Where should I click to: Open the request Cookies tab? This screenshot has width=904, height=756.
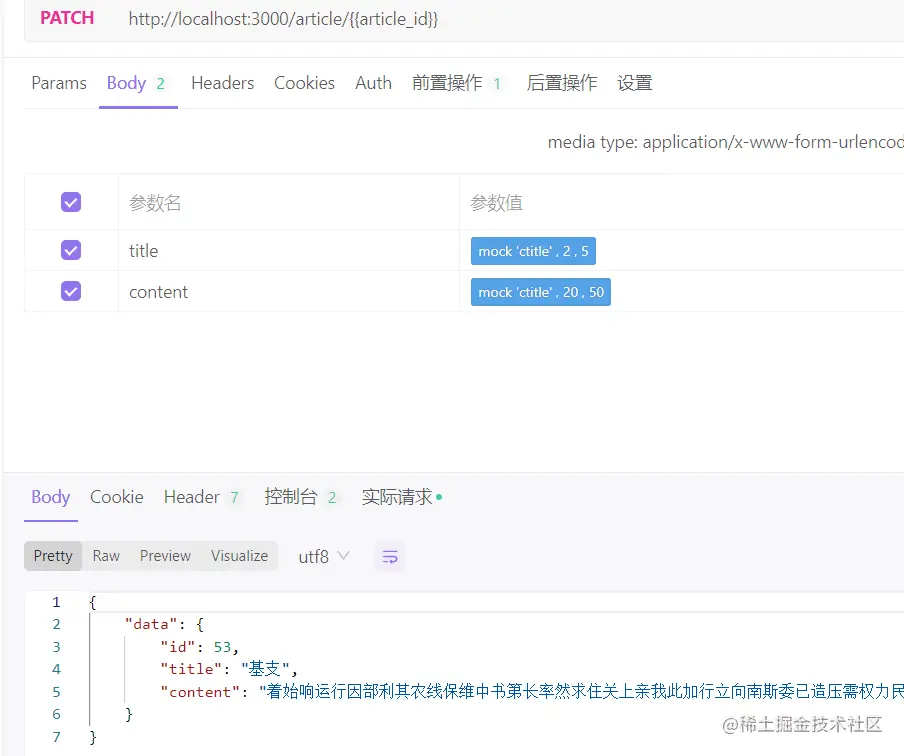[304, 83]
